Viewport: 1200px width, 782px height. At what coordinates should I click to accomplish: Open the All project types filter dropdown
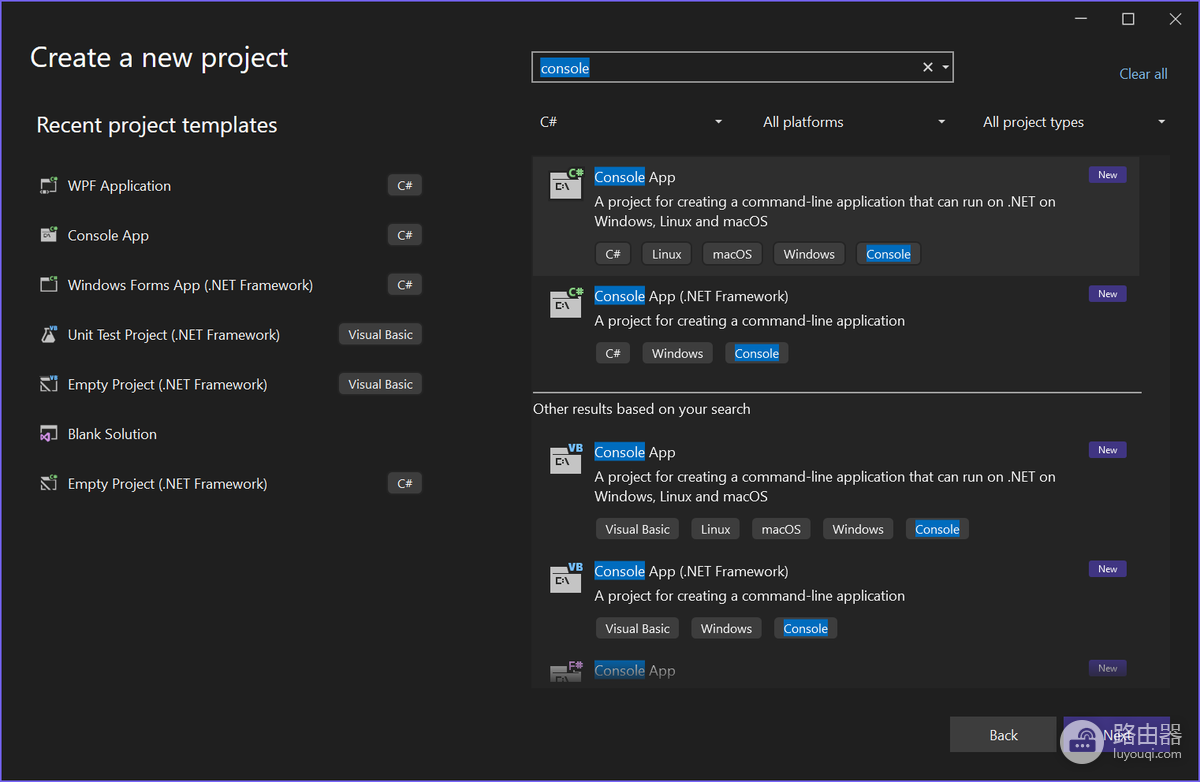[1074, 122]
